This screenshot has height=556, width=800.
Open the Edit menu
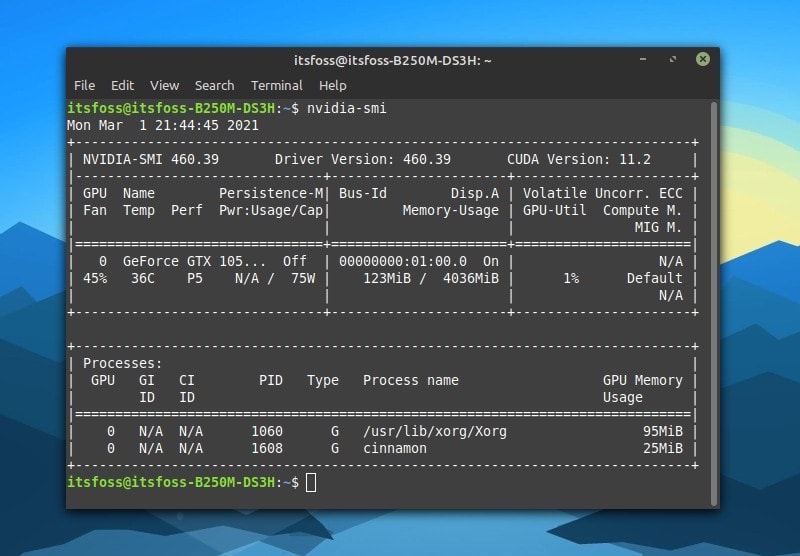pyautogui.click(x=122, y=86)
